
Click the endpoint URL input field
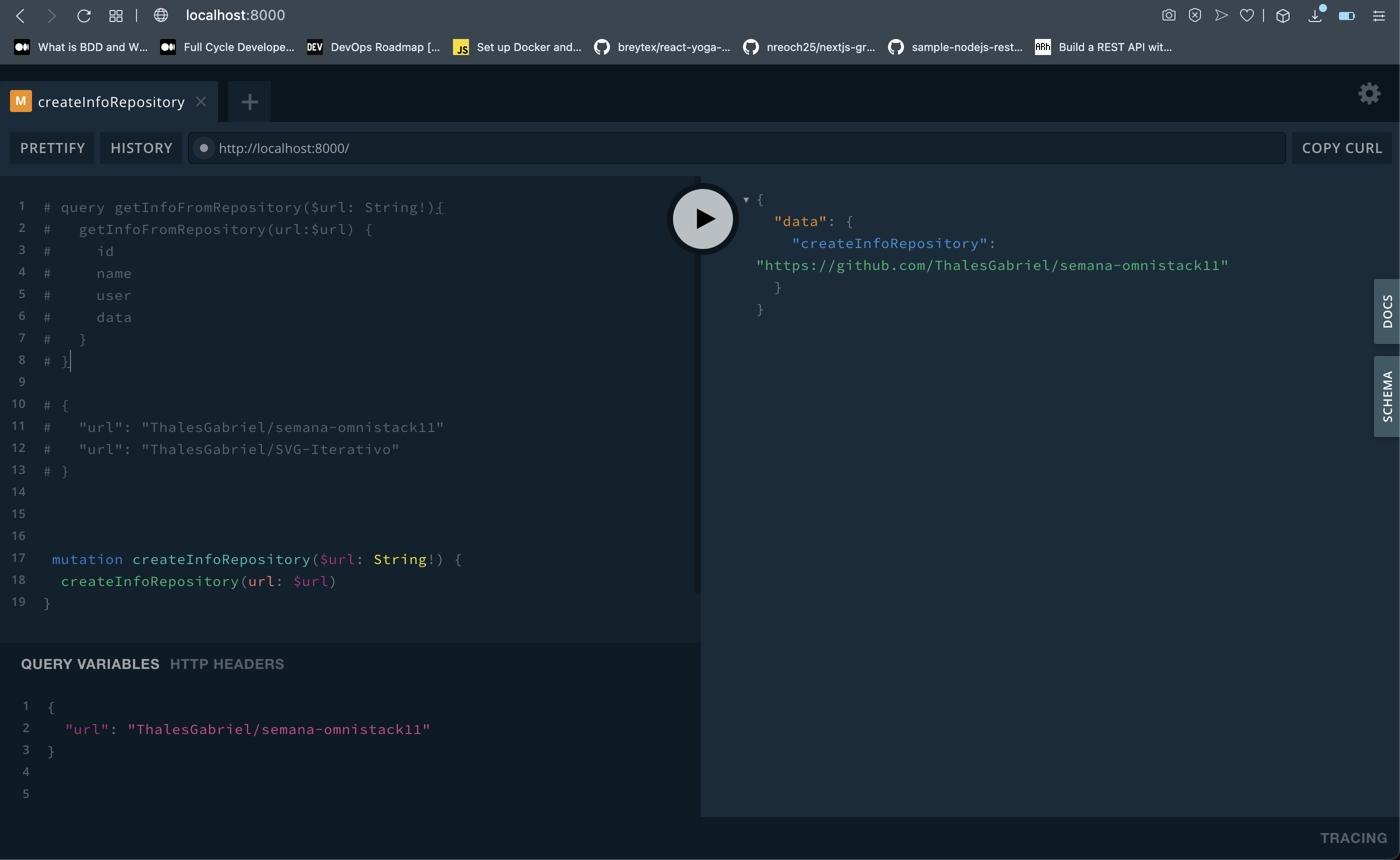coord(739,148)
